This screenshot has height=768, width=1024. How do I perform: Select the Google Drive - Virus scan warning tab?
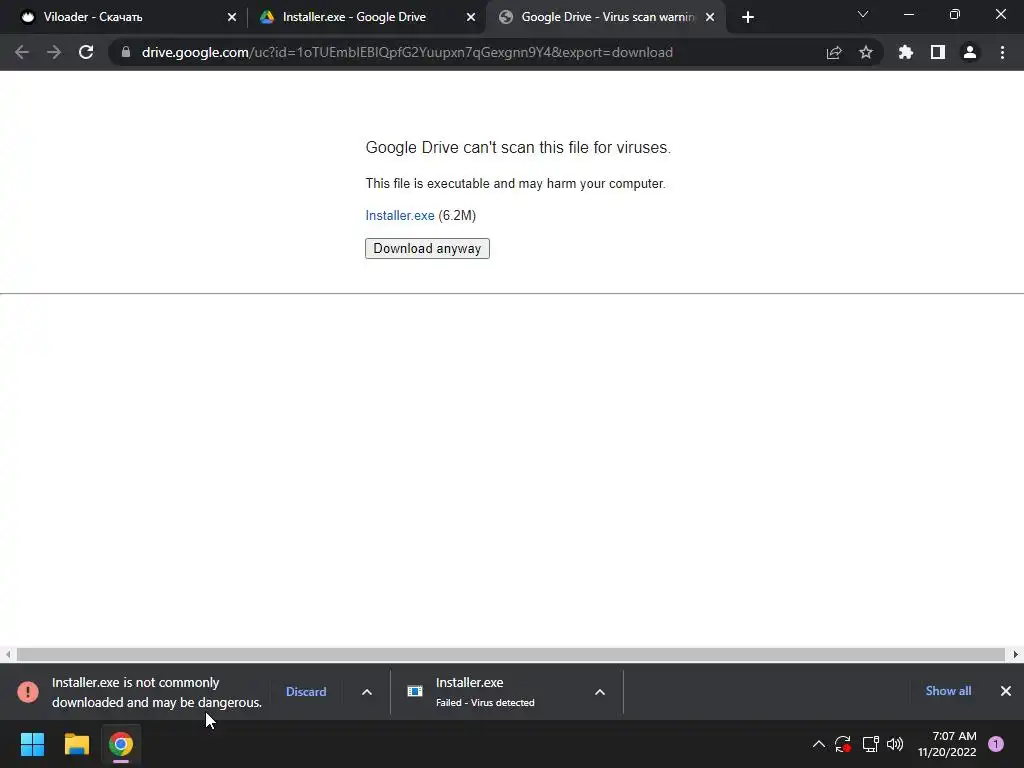click(x=605, y=17)
